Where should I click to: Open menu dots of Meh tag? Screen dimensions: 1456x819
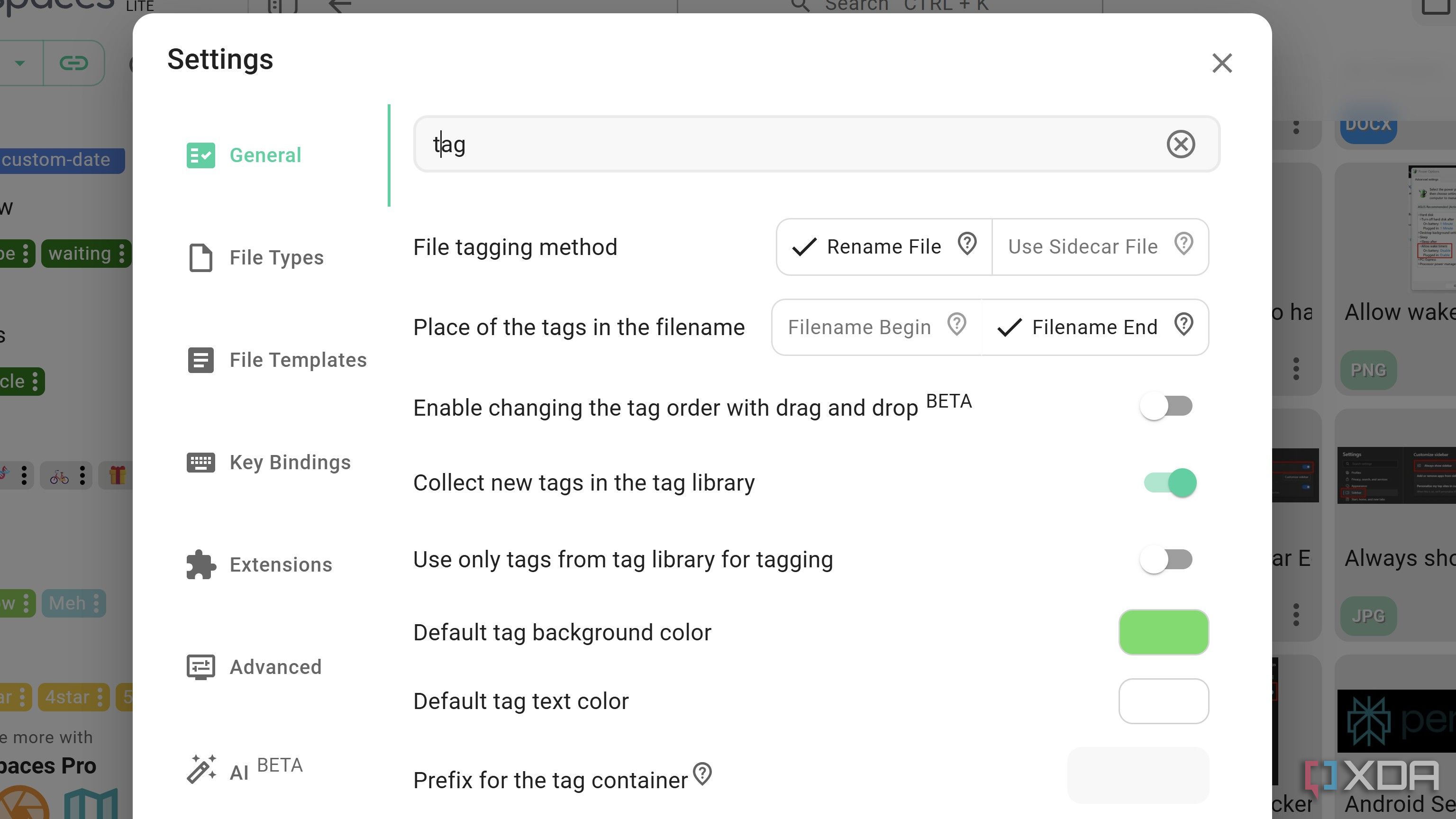click(97, 603)
